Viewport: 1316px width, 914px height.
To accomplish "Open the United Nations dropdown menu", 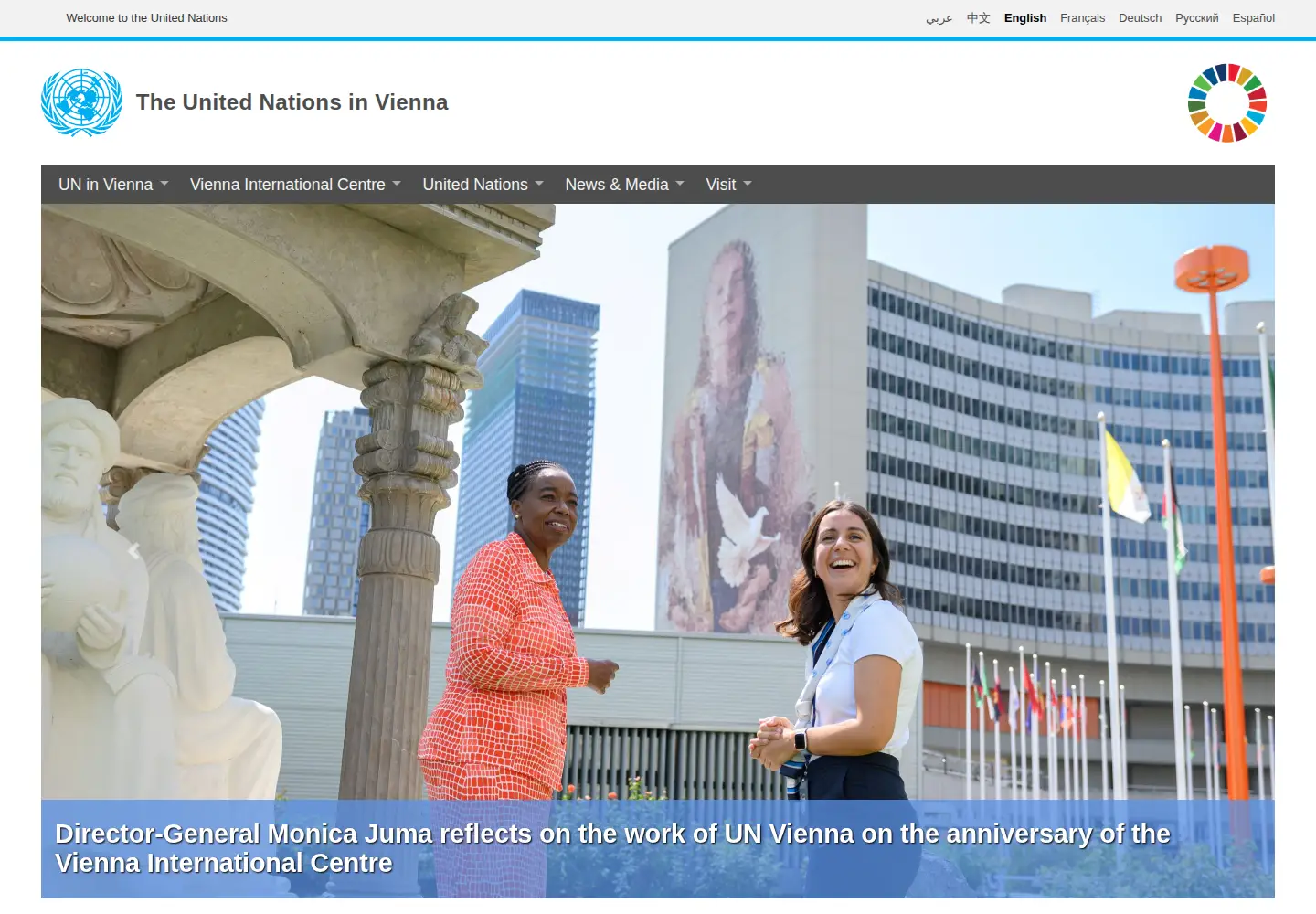I will 483,185.
